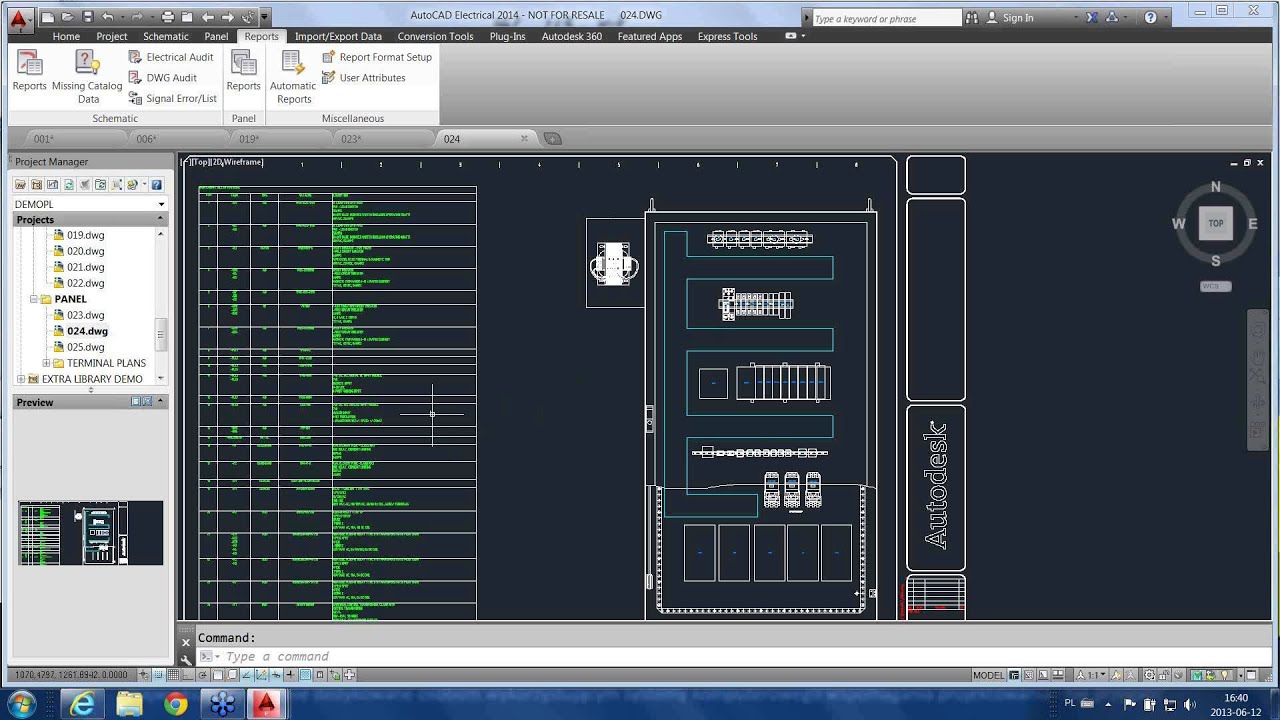Image resolution: width=1280 pixels, height=720 pixels.
Task: Switch to drawing tab 001*
Action: tap(44, 139)
